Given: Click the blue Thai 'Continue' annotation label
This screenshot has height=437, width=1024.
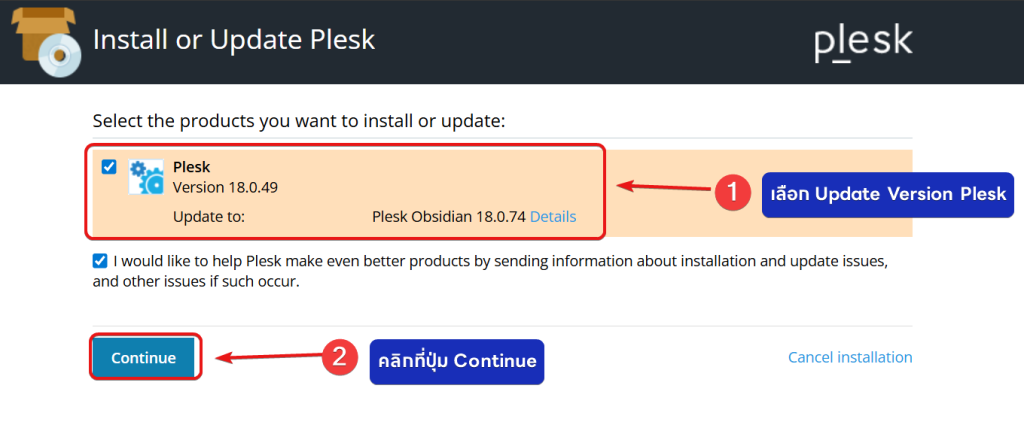Looking at the screenshot, I should tap(456, 361).
